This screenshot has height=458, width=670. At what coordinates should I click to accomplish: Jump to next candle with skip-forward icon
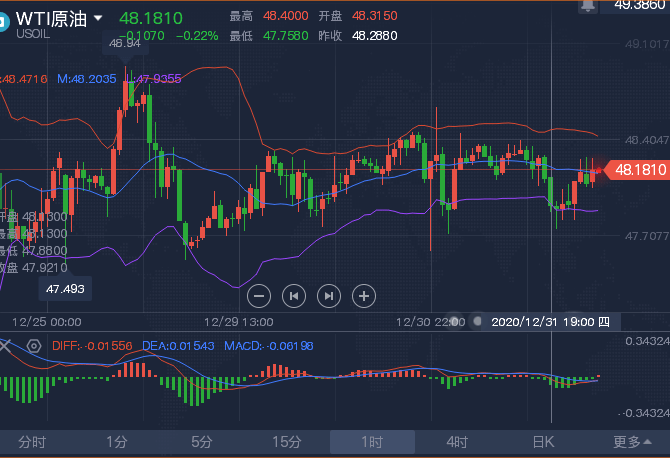click(329, 296)
